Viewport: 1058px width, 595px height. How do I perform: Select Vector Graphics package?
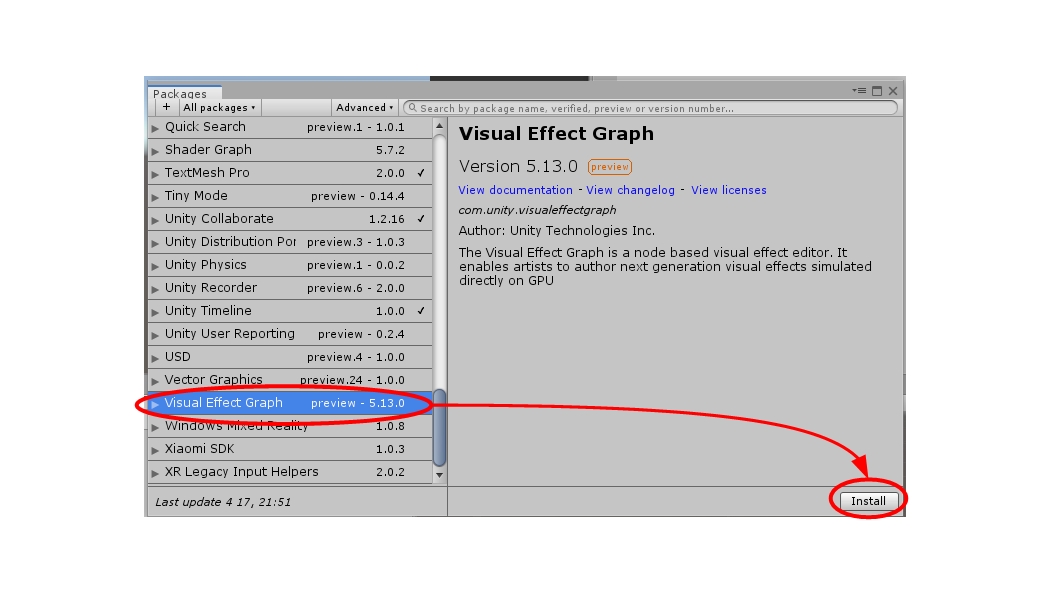pyautogui.click(x=290, y=380)
